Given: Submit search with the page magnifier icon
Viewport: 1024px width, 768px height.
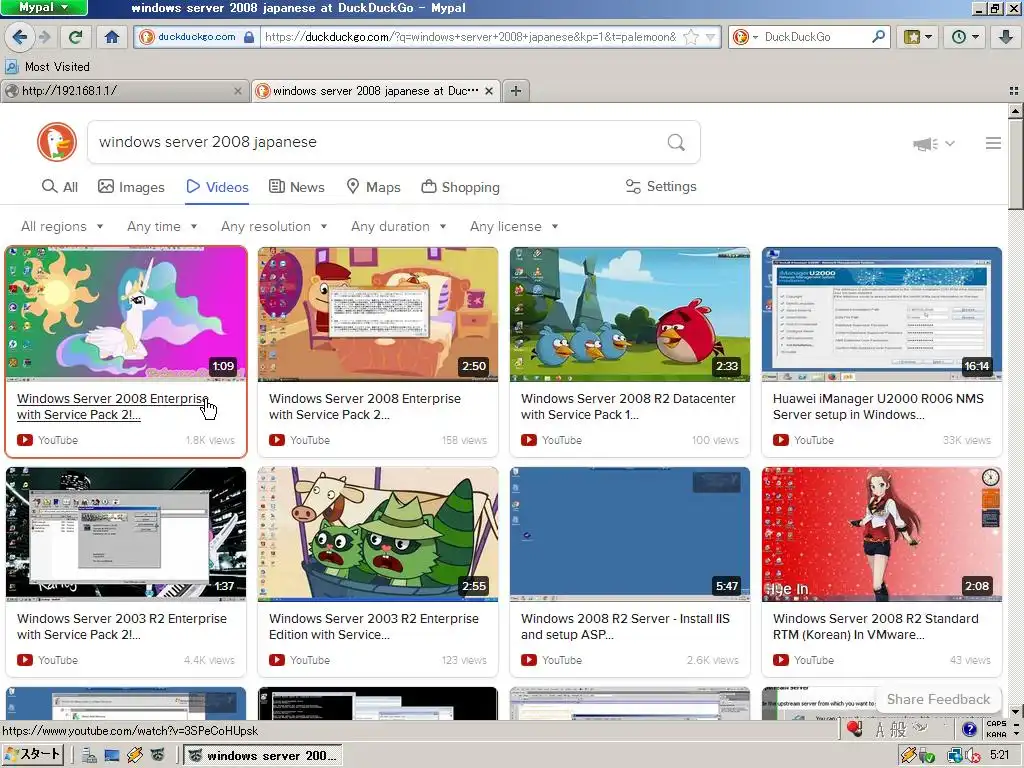Looking at the screenshot, I should click(x=676, y=142).
